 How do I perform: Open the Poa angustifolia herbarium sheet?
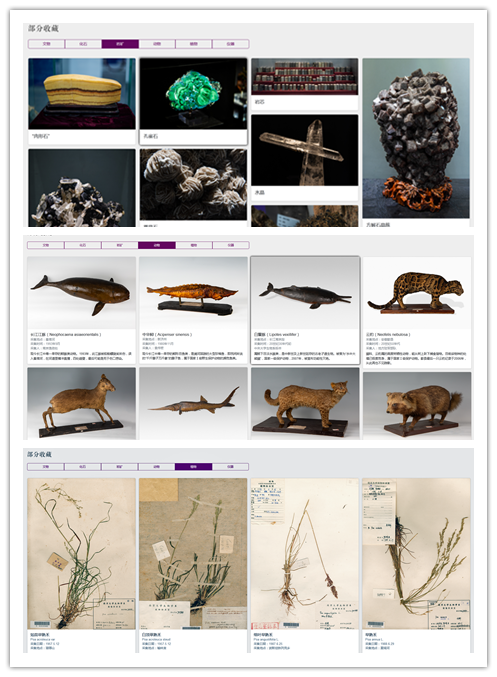click(305, 554)
